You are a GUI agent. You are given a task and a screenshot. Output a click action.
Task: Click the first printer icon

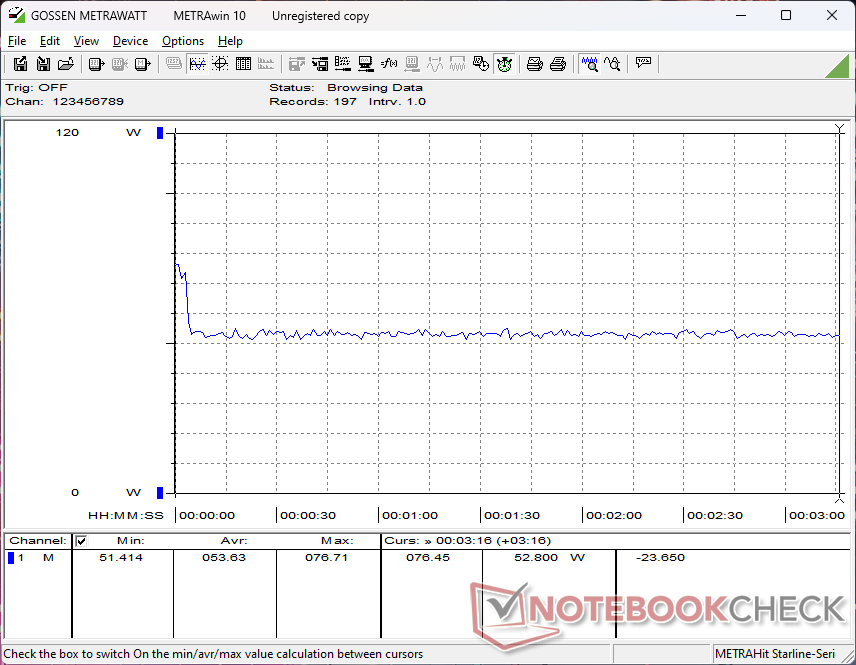(x=535, y=64)
